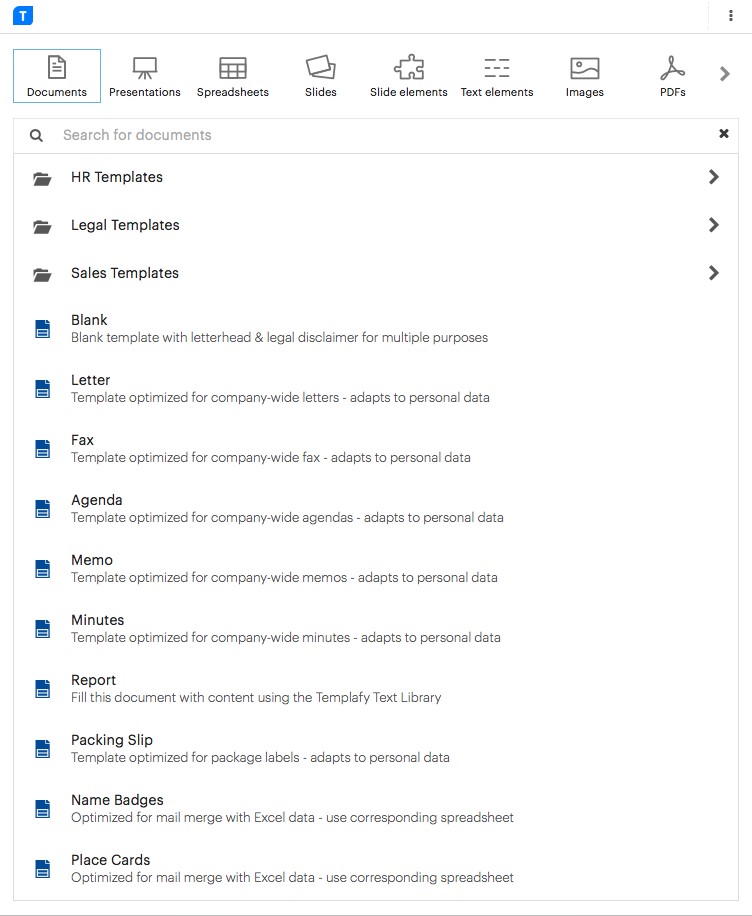Screen dimensions: 752x916
Task: Click the HR Templates folder icon
Action: (x=42, y=179)
